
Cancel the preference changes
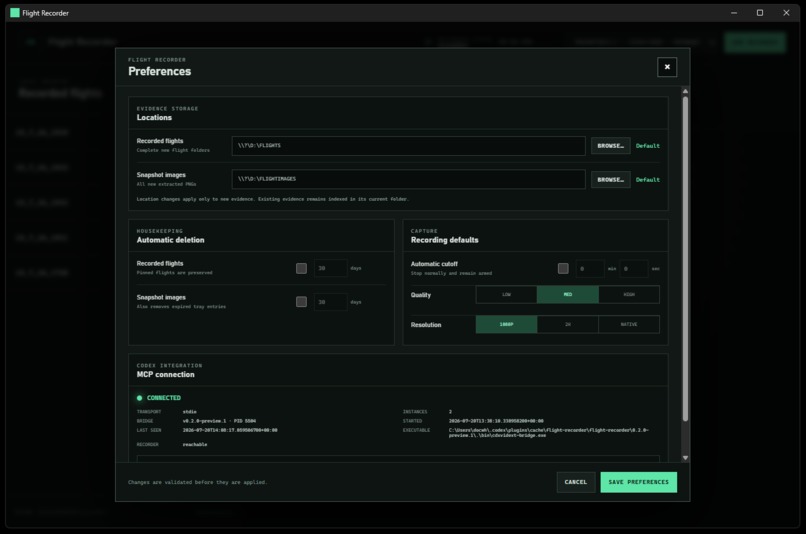[x=575, y=482]
